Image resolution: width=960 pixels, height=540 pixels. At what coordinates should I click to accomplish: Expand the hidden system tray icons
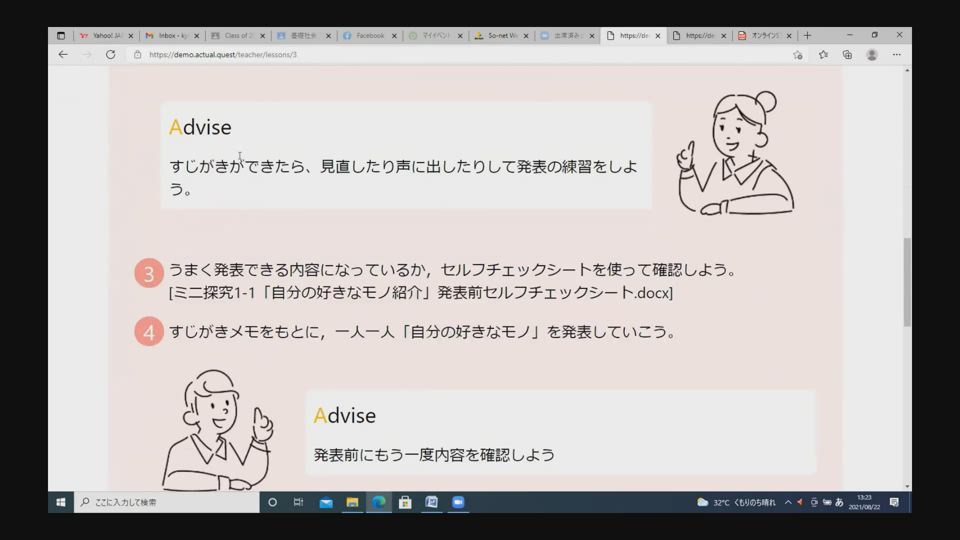pos(787,502)
